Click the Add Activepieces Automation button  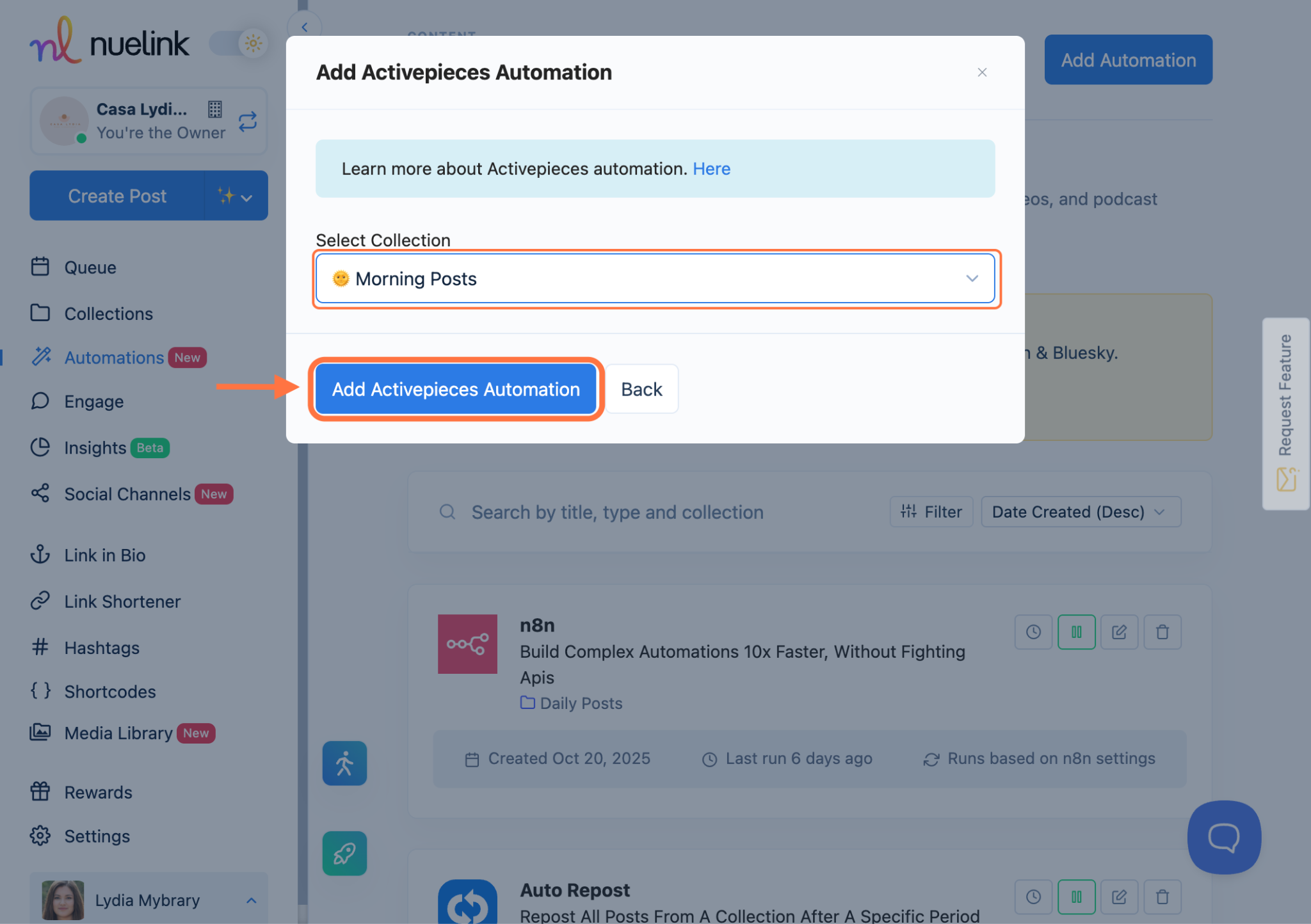pyautogui.click(x=456, y=389)
